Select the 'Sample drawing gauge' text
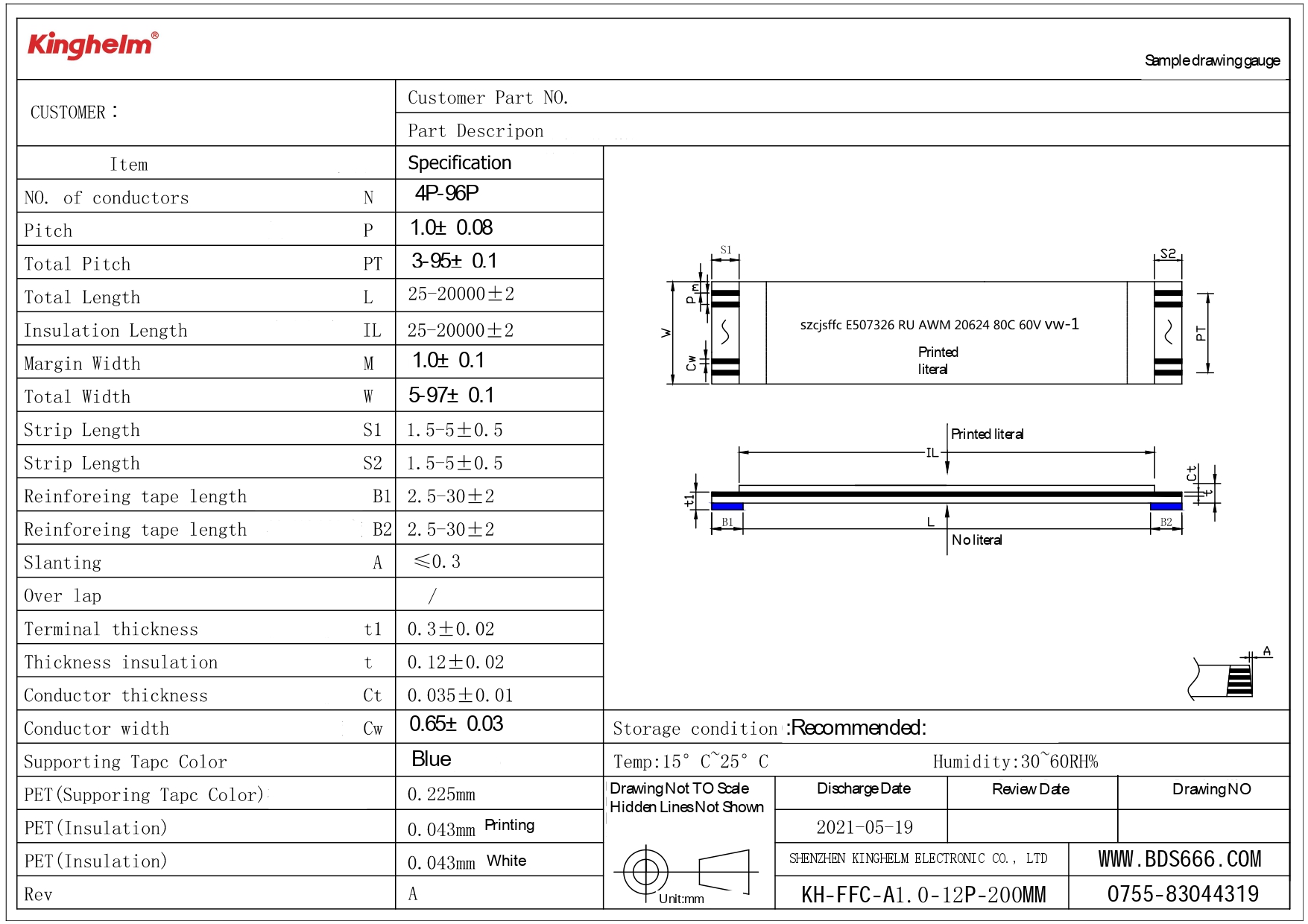Image resolution: width=1308 pixels, height=924 pixels. point(1213,60)
